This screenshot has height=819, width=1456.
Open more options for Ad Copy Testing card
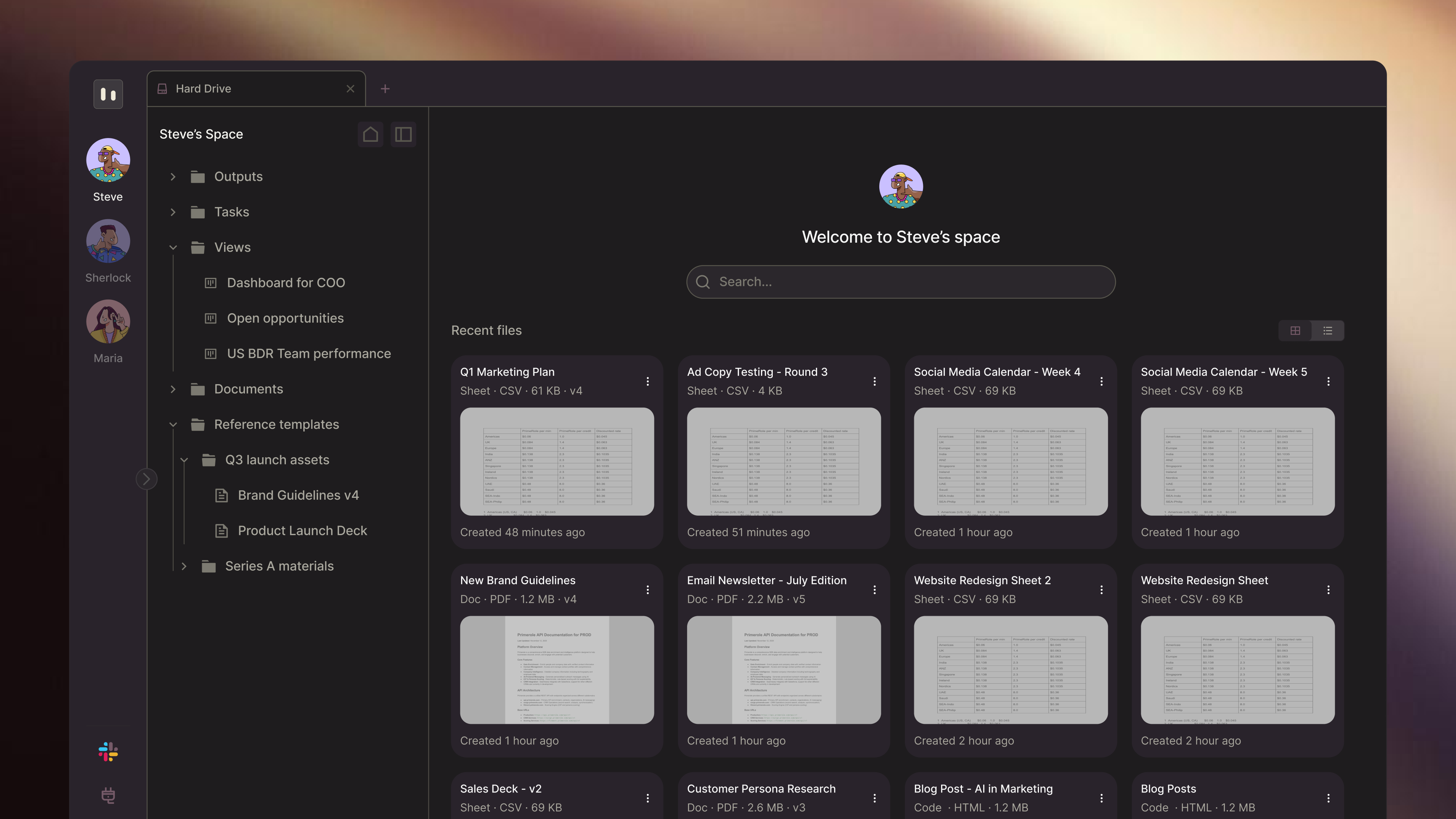[874, 381]
